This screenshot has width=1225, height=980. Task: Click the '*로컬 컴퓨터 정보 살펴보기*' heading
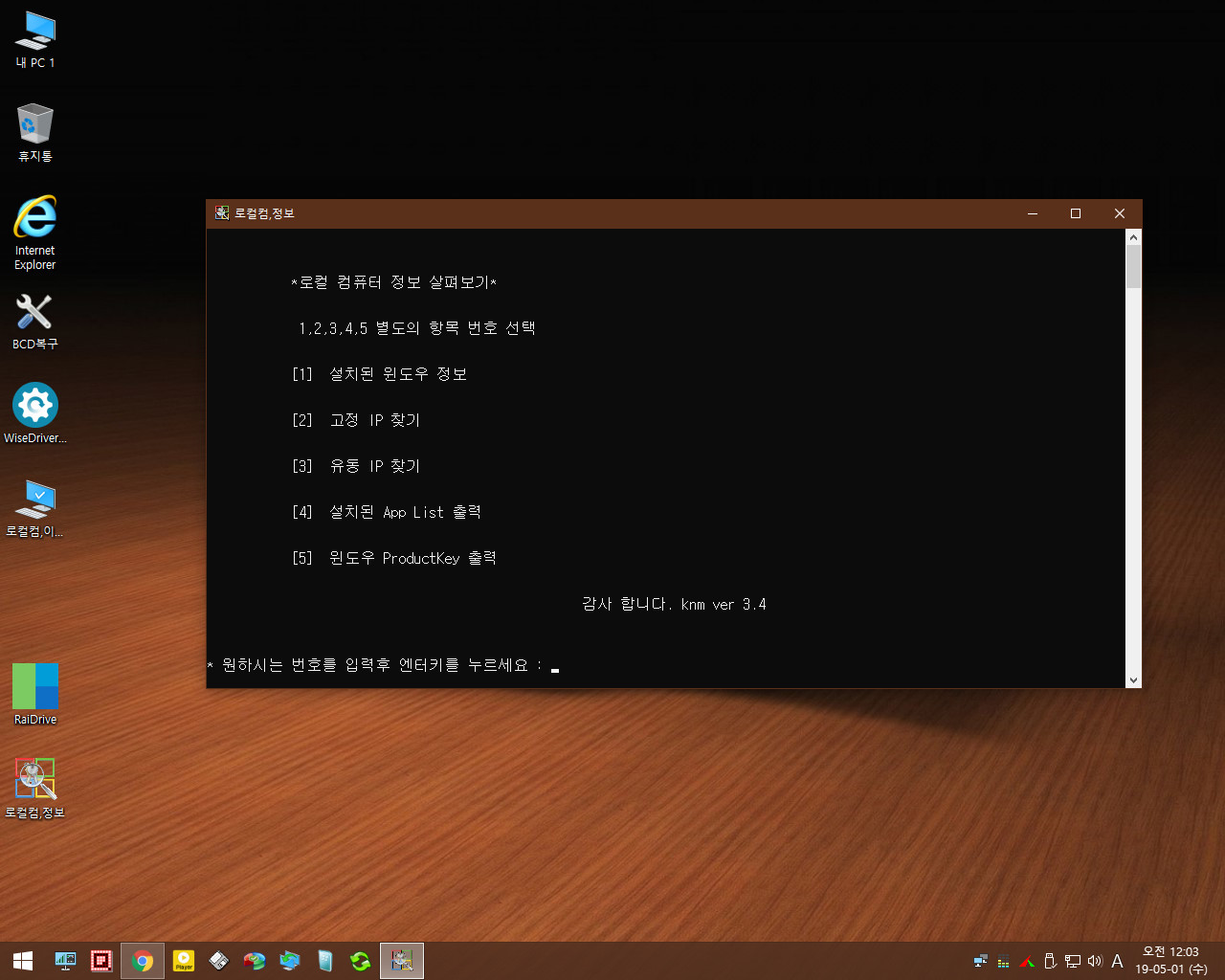click(394, 282)
